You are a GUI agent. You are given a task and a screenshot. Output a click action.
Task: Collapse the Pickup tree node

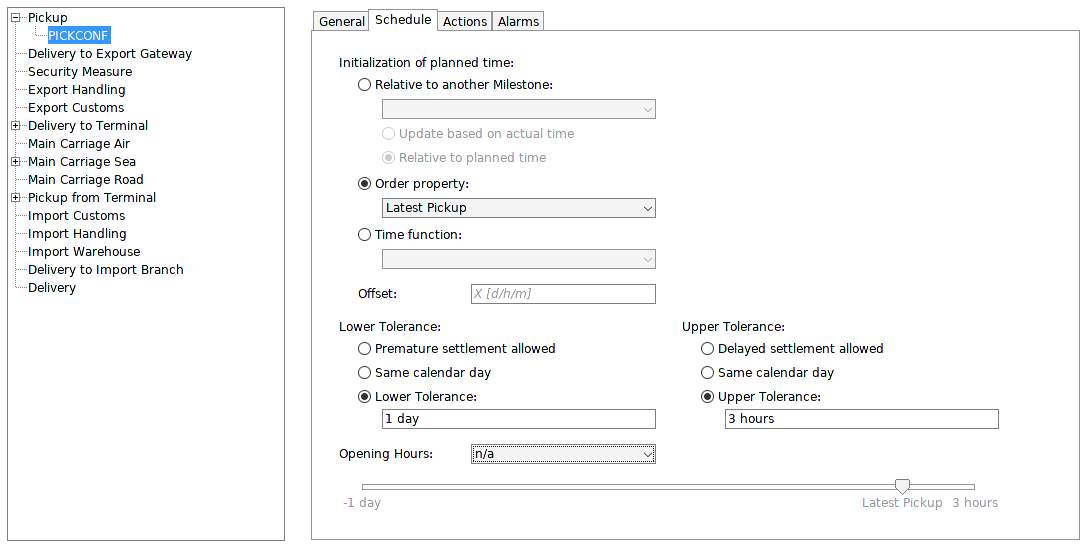[x=15, y=18]
